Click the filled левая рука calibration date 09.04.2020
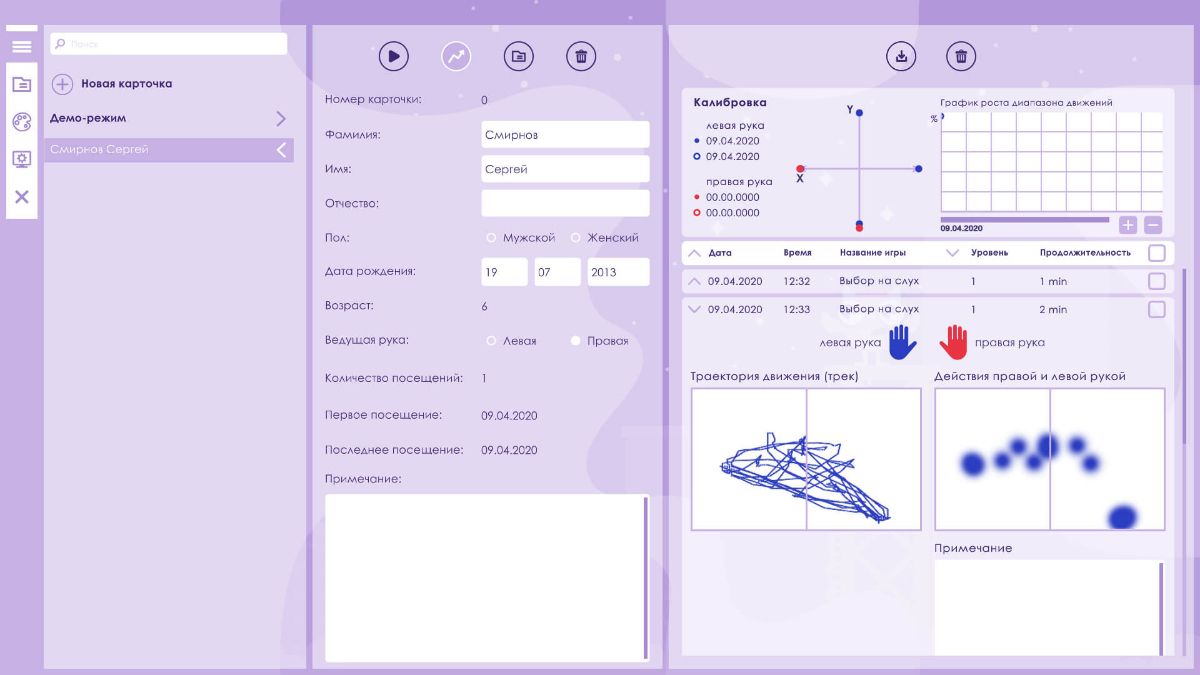This screenshot has width=1200, height=675. tap(733, 141)
